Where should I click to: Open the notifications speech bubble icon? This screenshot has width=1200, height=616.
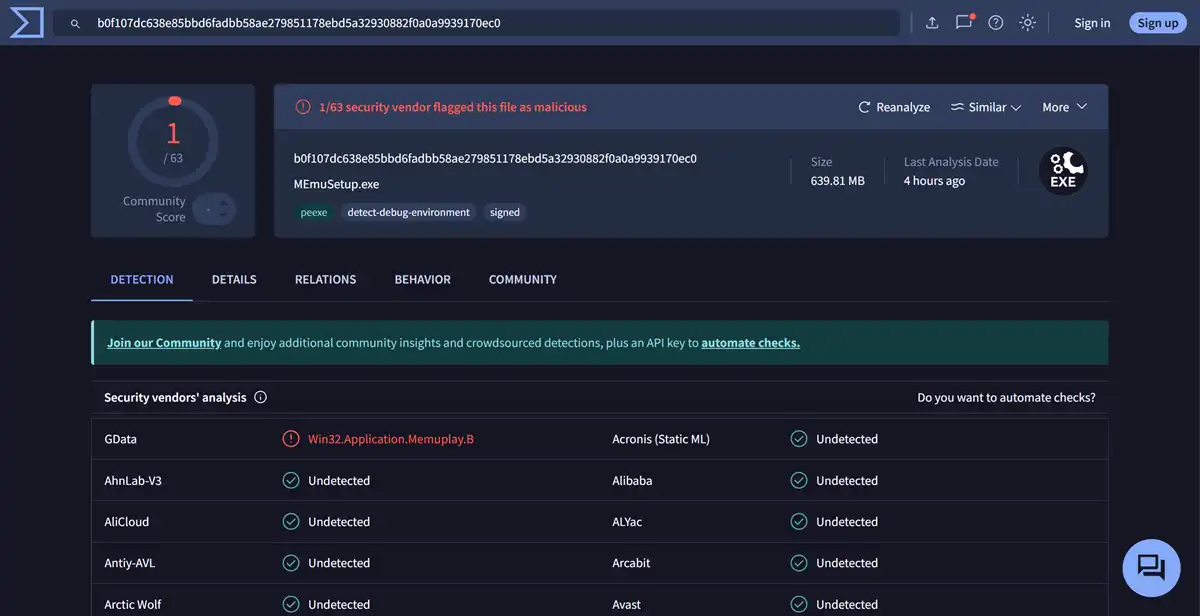click(964, 22)
